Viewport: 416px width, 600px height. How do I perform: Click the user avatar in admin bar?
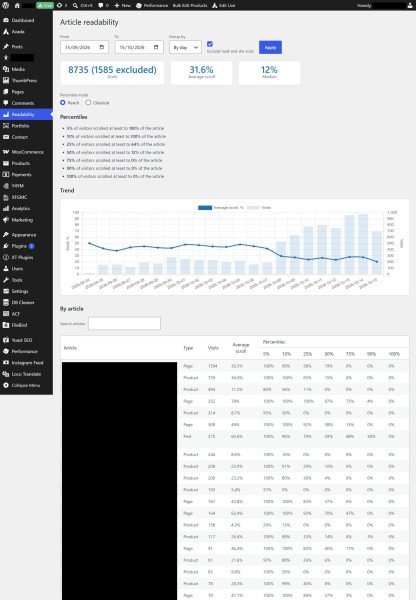coord(410,5)
